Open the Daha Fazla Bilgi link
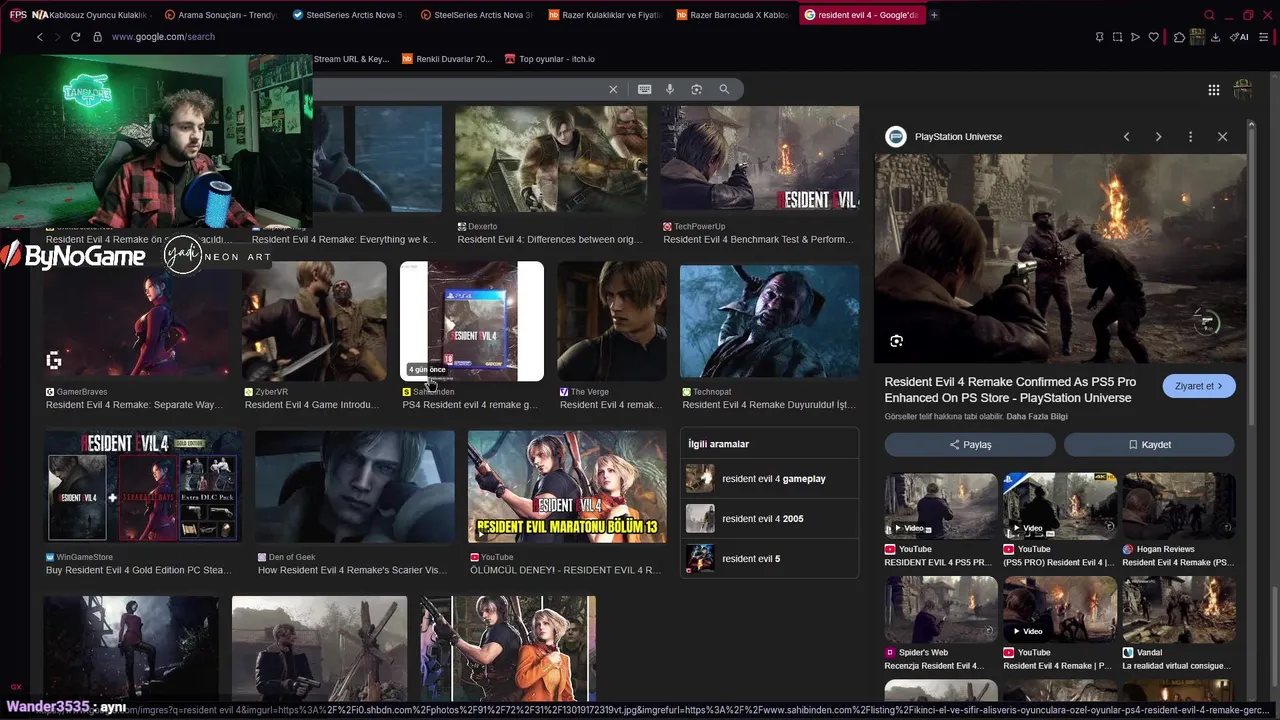1280x720 pixels. 1037,416
